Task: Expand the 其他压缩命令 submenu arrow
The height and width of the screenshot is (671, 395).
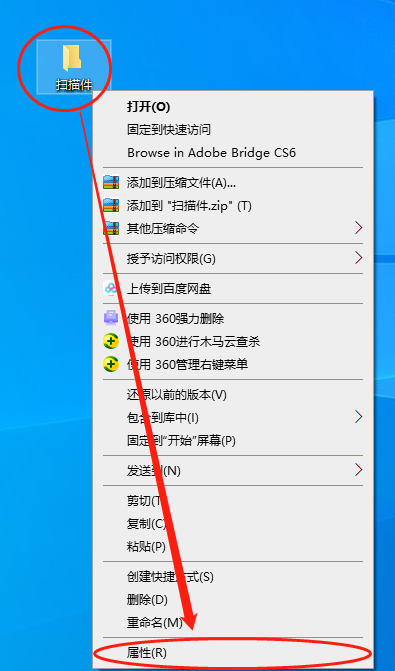Action: [359, 228]
